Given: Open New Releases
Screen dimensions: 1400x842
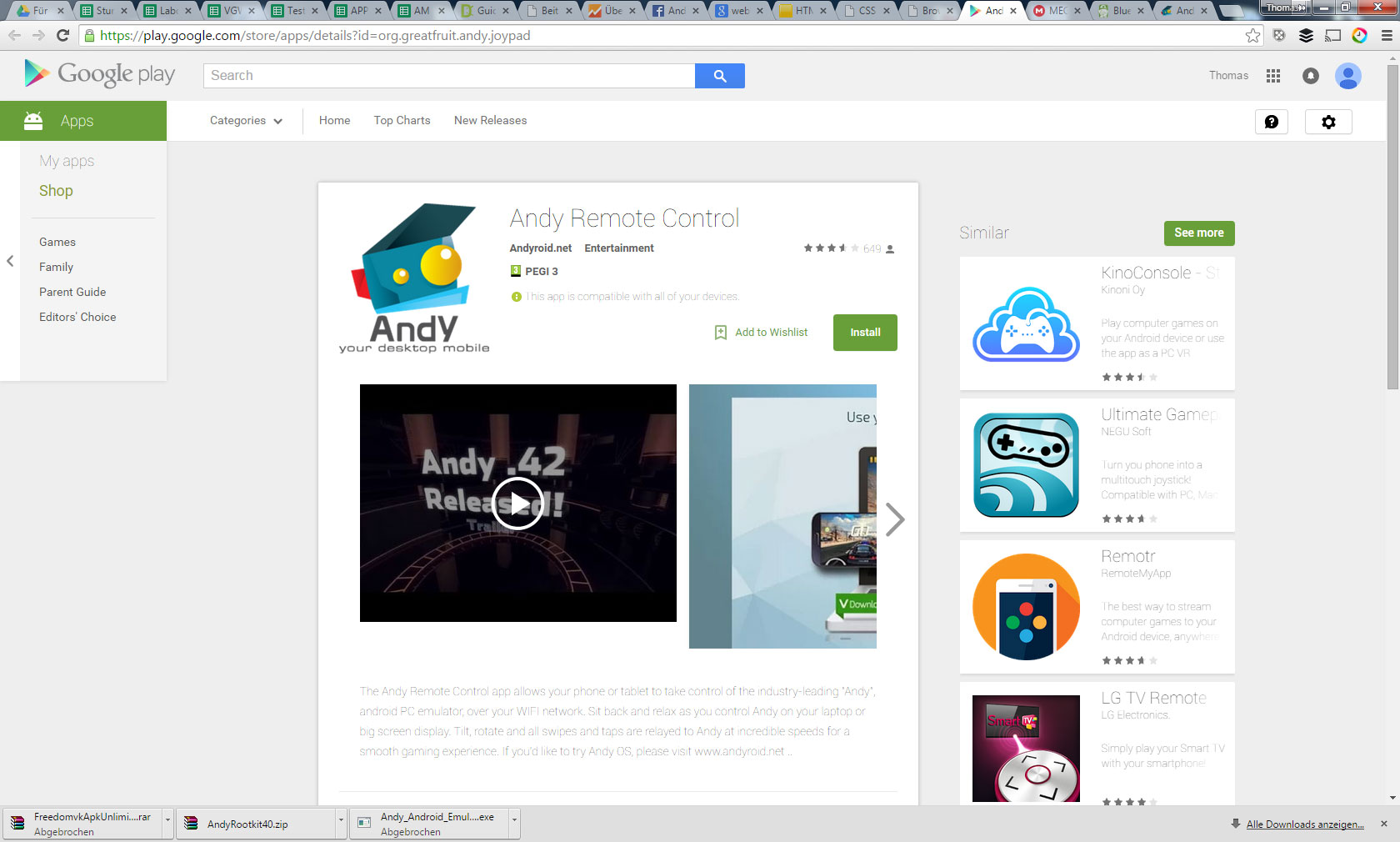Looking at the screenshot, I should pos(490,121).
